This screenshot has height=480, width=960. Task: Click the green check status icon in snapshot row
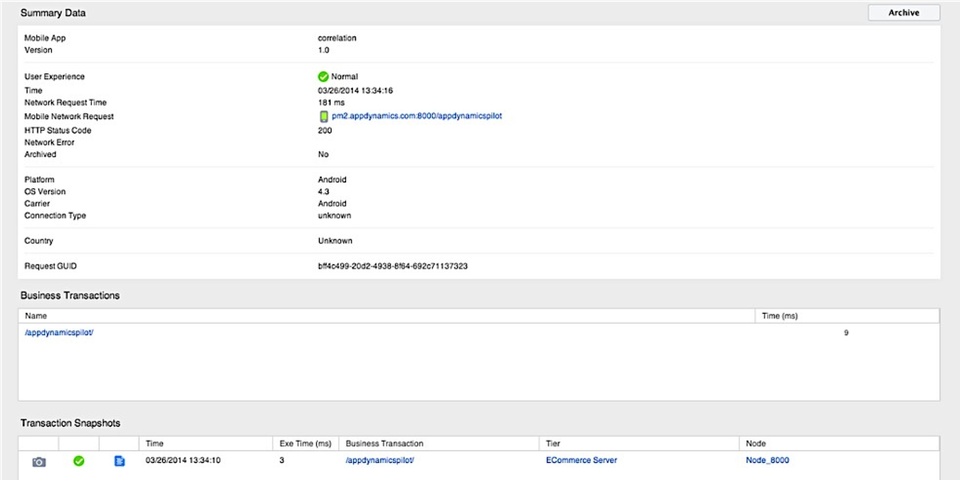tap(79, 461)
